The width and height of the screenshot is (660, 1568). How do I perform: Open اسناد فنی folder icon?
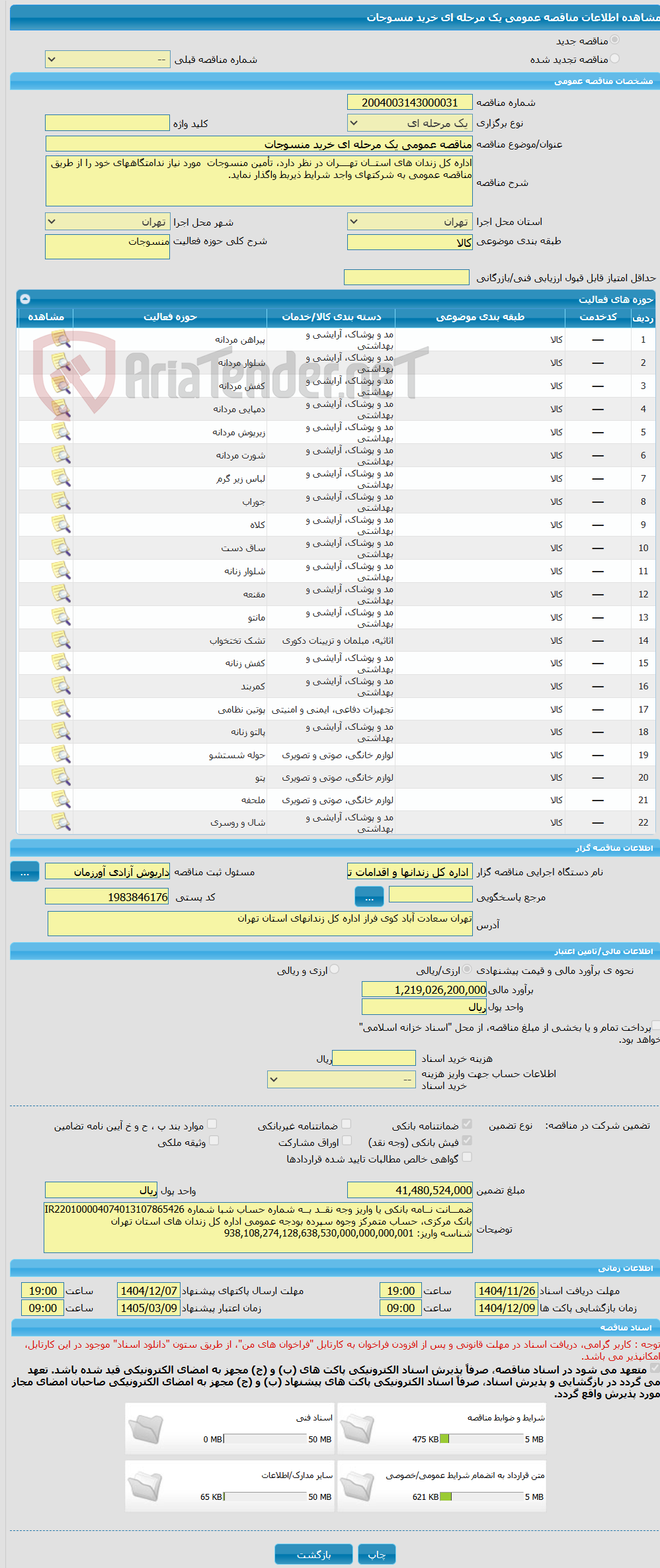pos(145,1429)
